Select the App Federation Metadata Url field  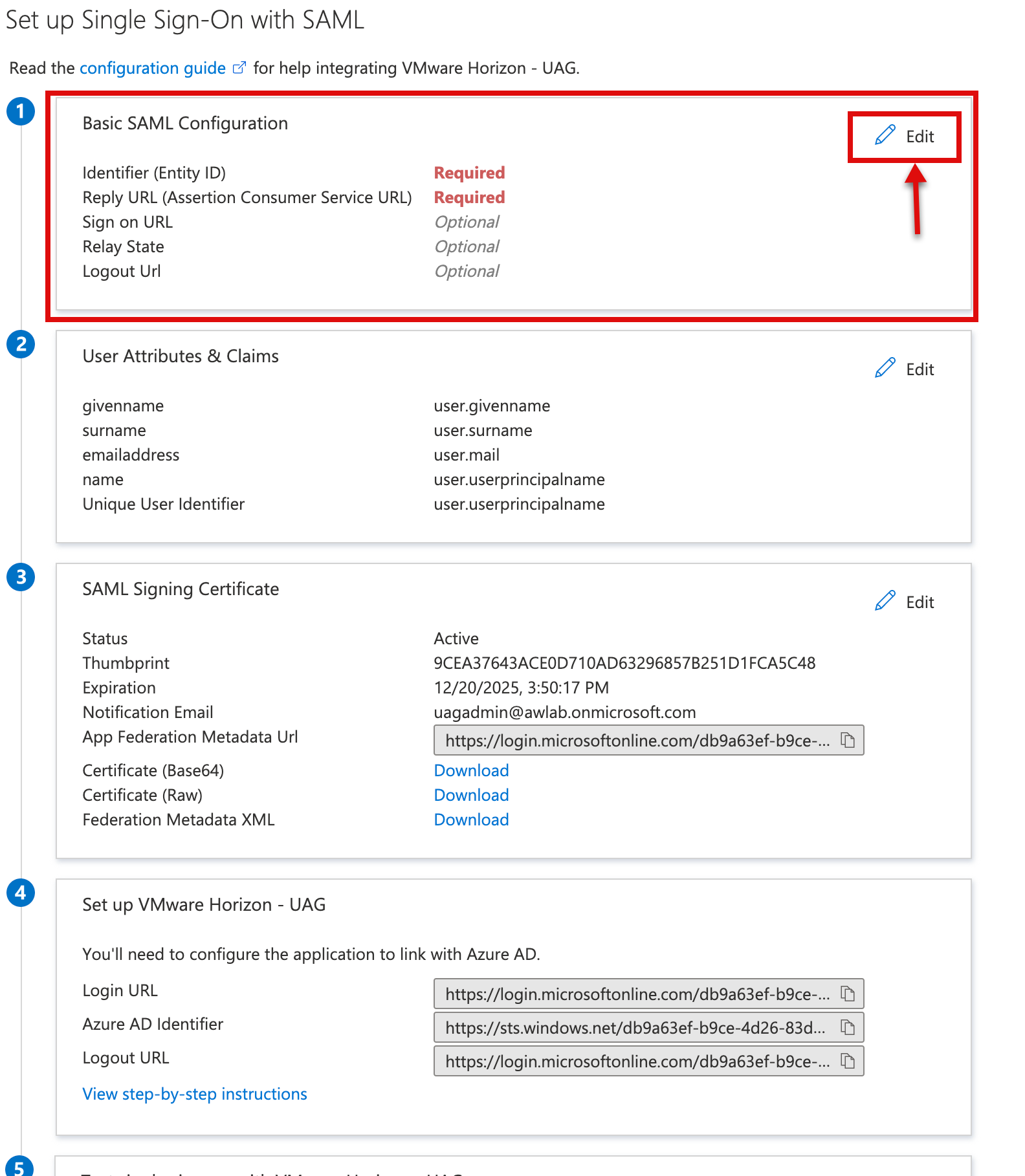[637, 741]
